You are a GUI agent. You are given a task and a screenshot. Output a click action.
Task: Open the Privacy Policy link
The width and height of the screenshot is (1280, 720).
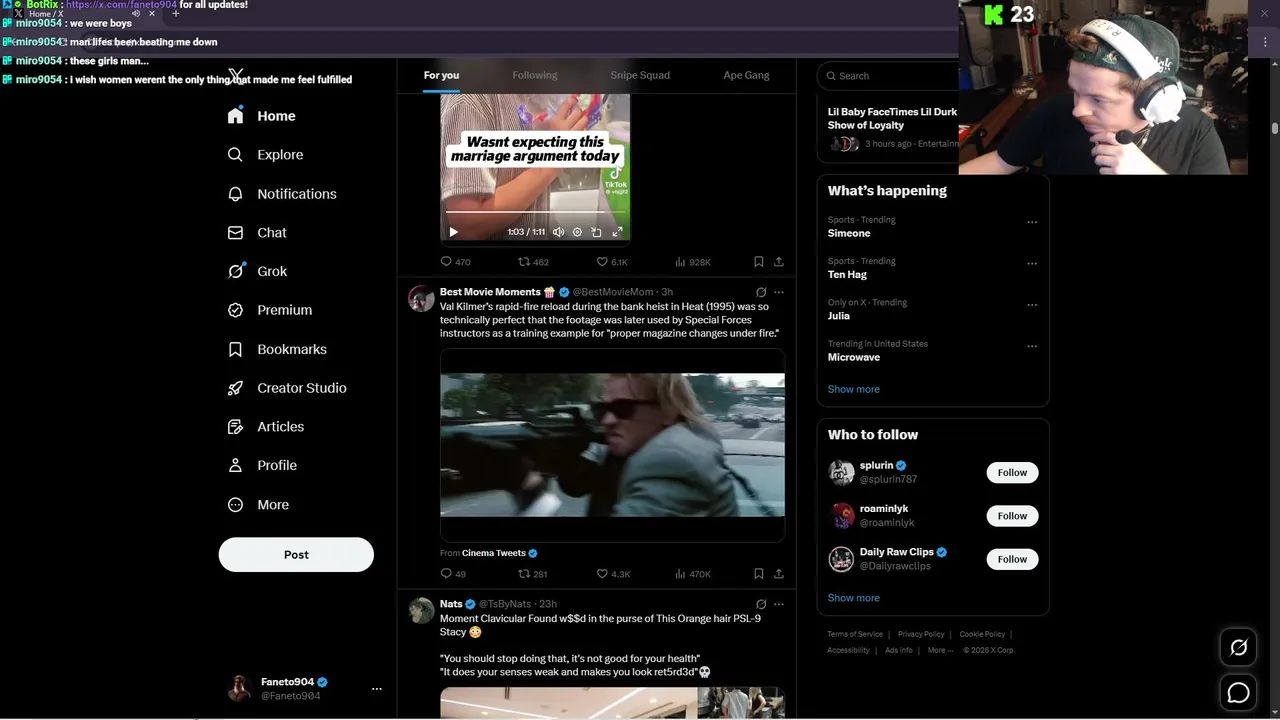(921, 634)
